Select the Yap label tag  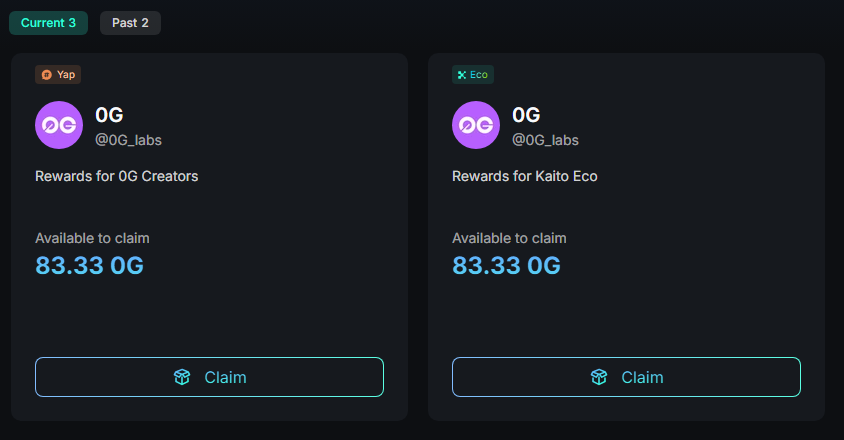tap(58, 75)
